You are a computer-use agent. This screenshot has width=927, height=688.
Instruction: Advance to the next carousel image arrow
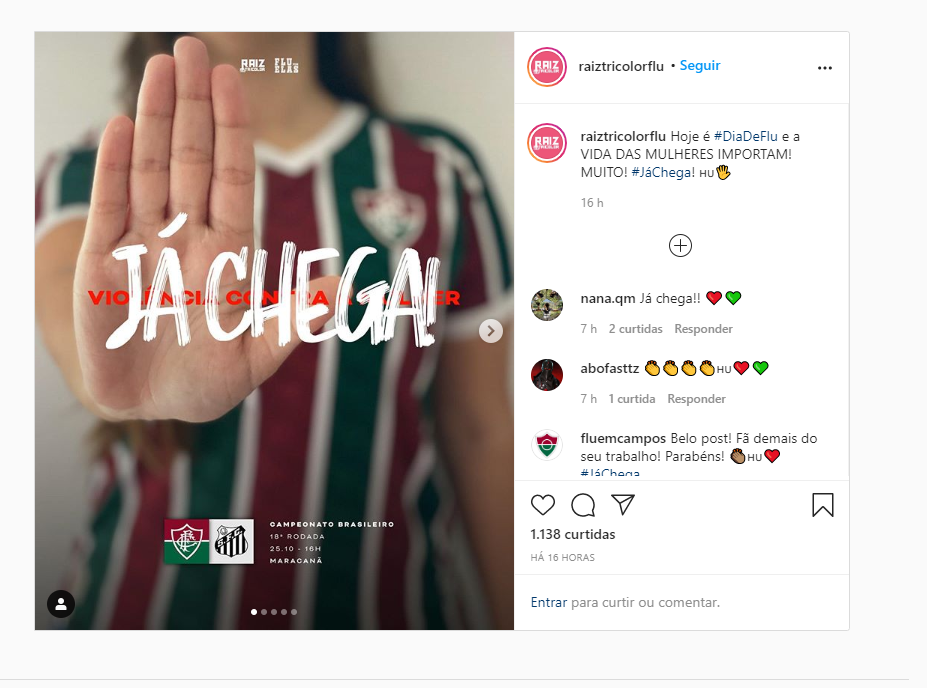point(491,331)
